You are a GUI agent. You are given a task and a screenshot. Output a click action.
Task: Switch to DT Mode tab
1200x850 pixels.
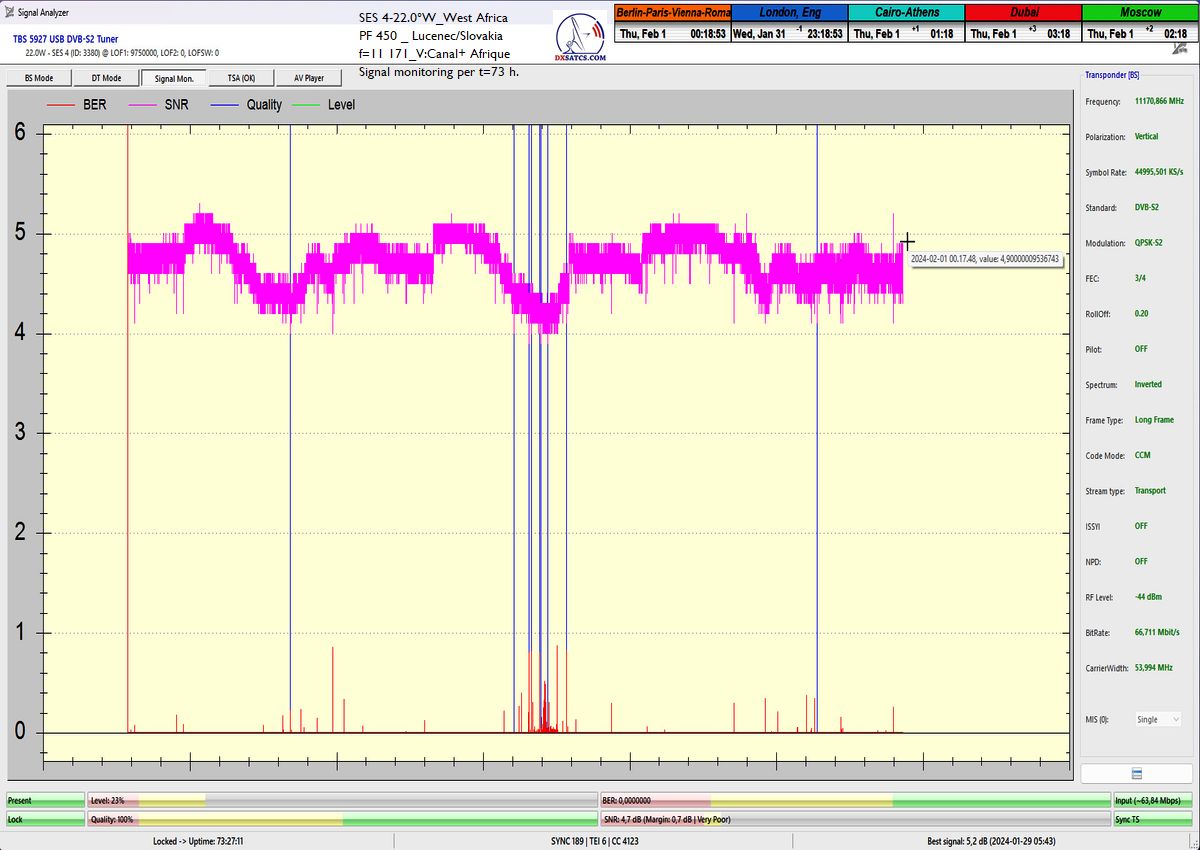tap(106, 78)
